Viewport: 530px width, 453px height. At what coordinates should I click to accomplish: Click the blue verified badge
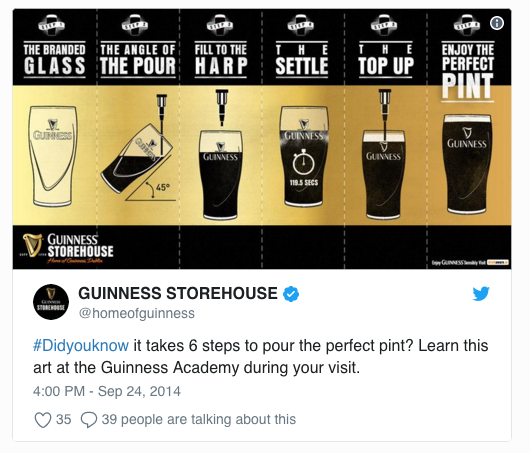tap(291, 293)
